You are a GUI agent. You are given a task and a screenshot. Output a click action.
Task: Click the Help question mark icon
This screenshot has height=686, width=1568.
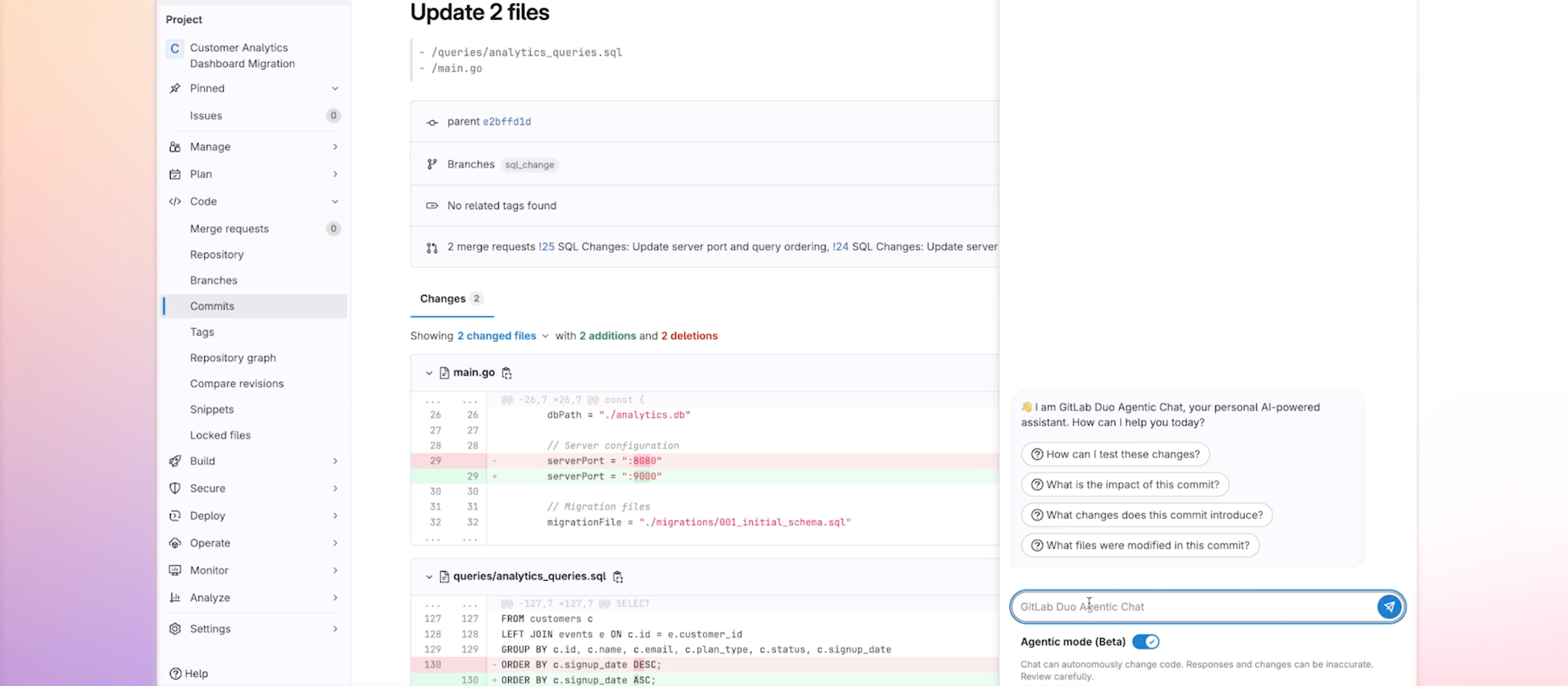[x=175, y=673]
